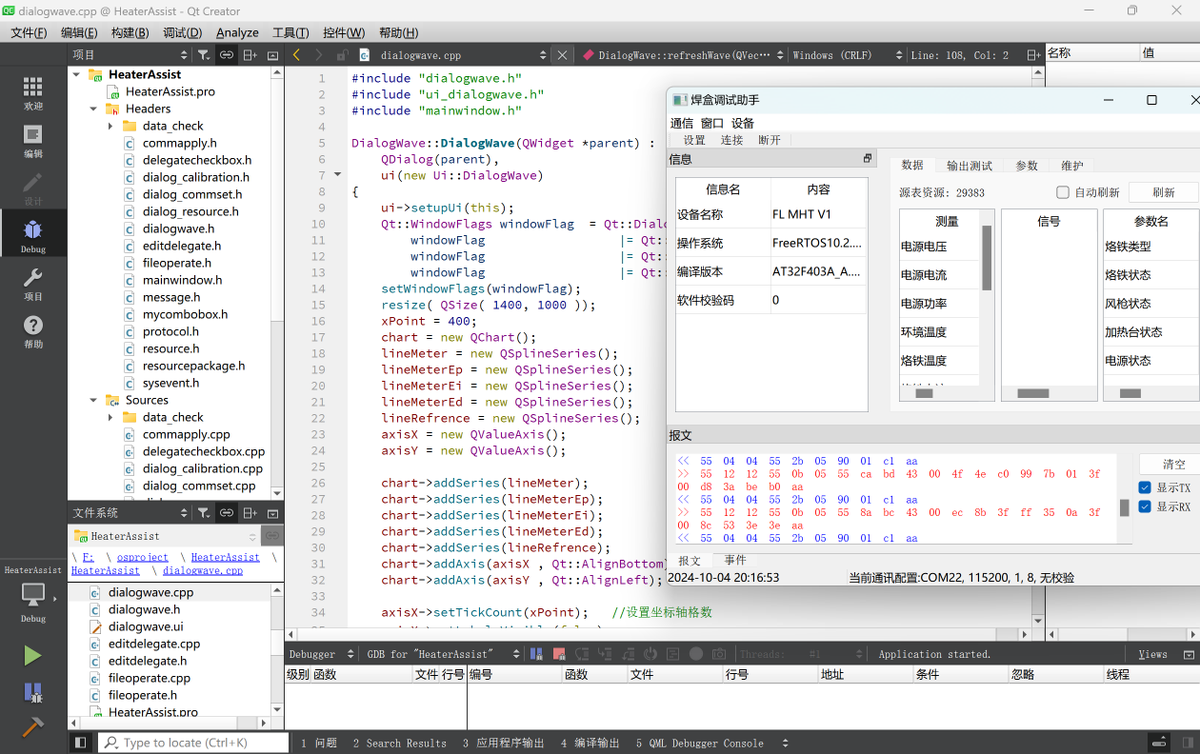
Task: Float the 信息 dock panel icon
Action: (868, 159)
